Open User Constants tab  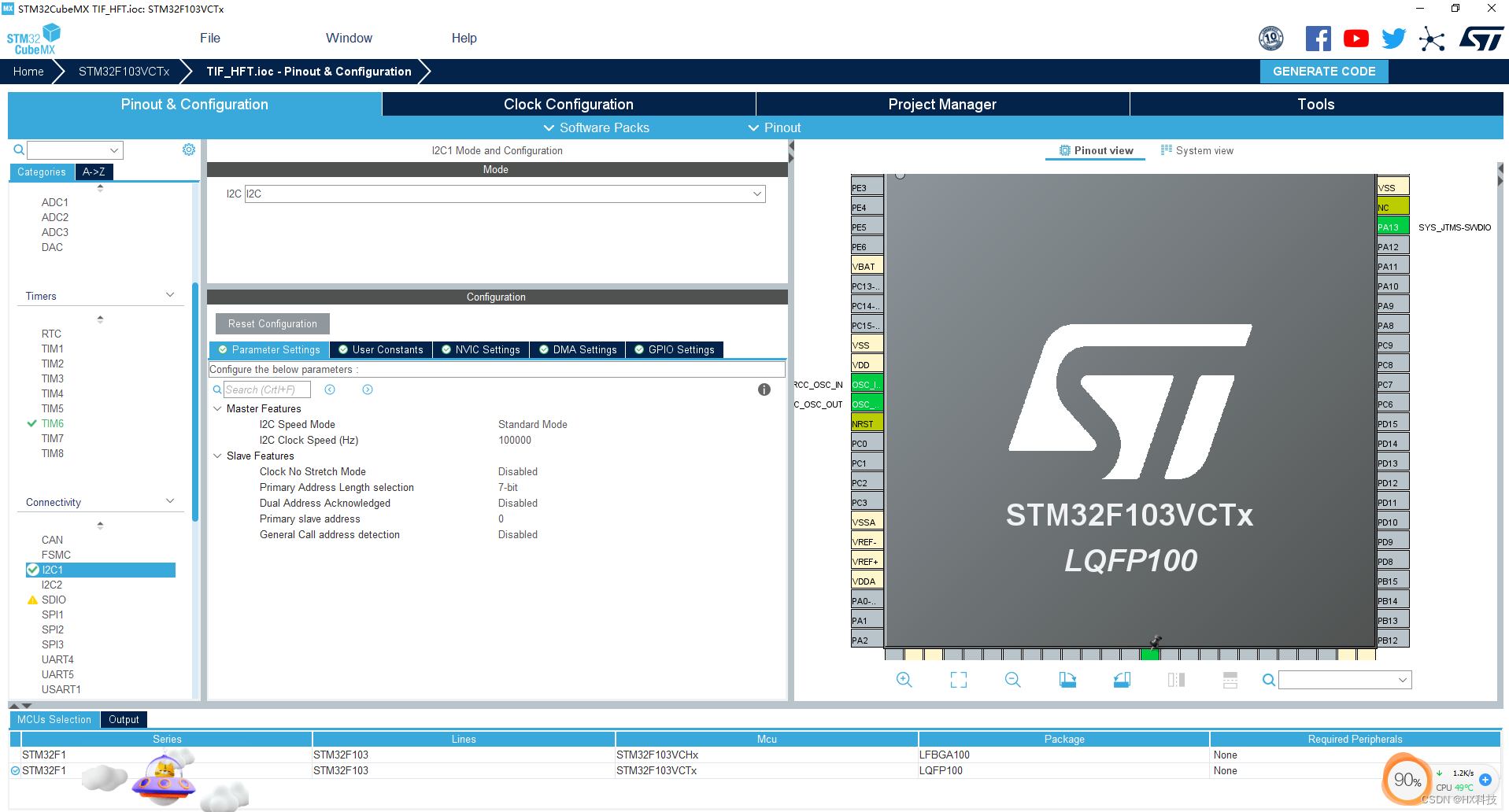tap(380, 349)
